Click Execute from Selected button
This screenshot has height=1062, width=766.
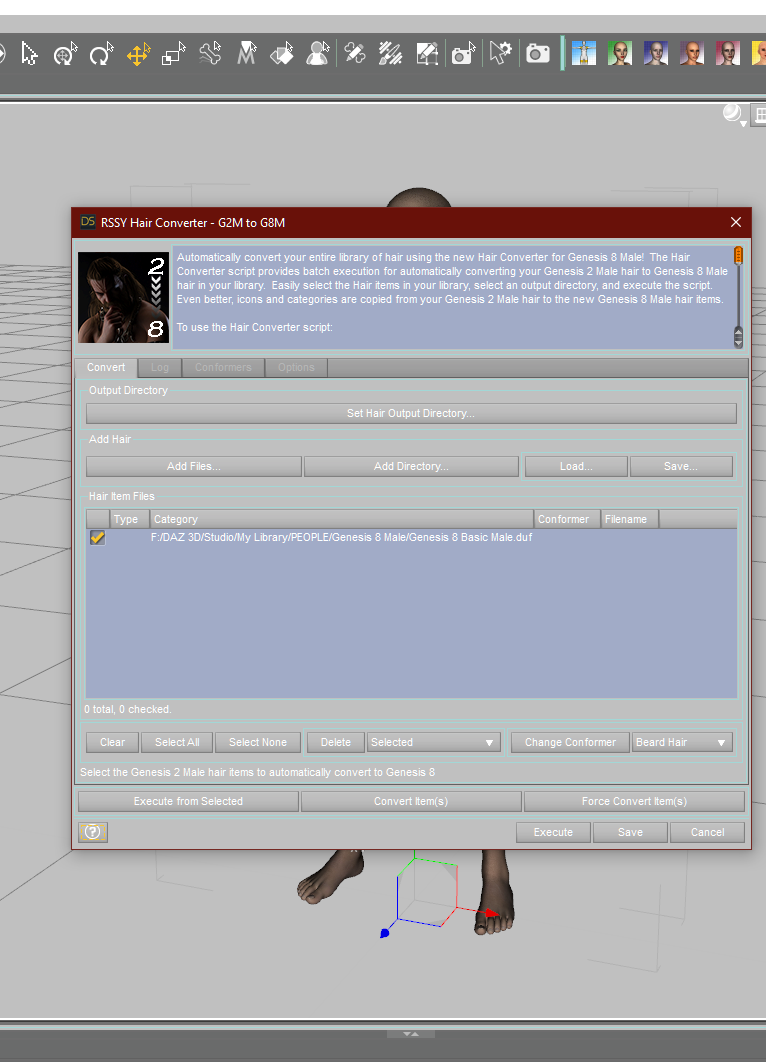188,801
